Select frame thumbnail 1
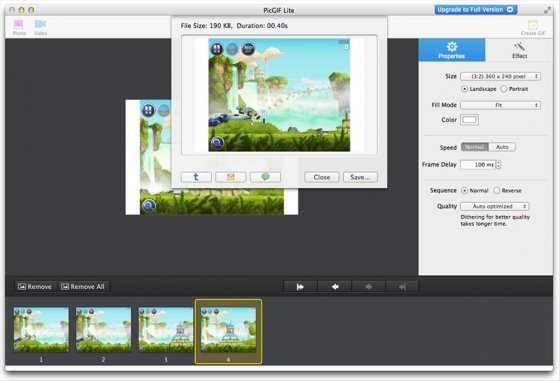 pyautogui.click(x=41, y=330)
